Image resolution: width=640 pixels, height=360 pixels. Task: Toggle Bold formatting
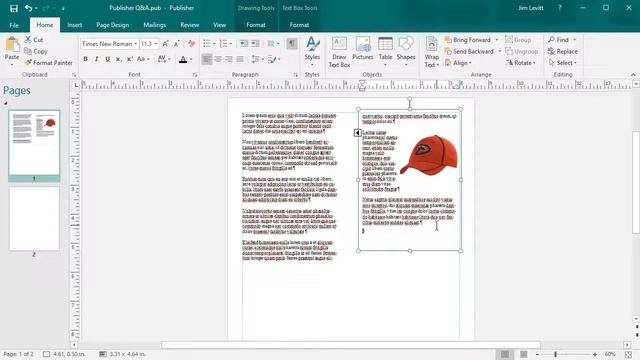pos(85,59)
